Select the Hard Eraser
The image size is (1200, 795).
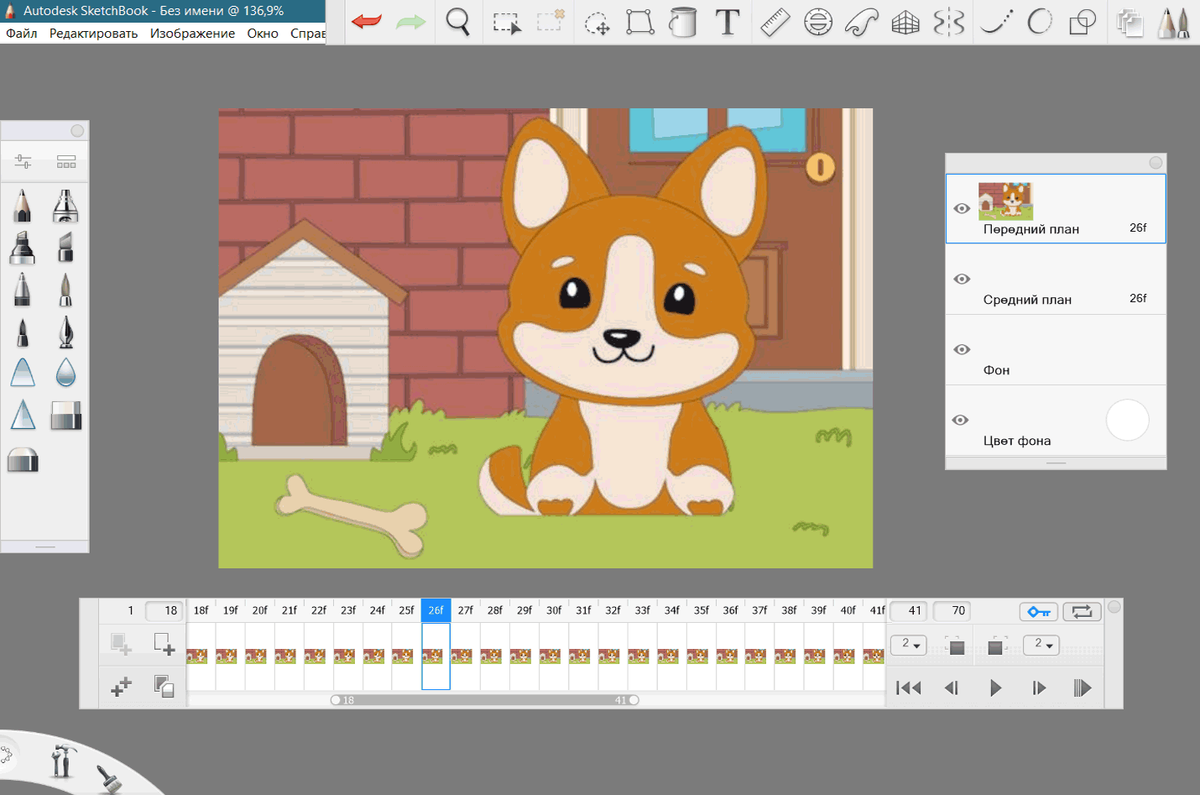coord(66,415)
